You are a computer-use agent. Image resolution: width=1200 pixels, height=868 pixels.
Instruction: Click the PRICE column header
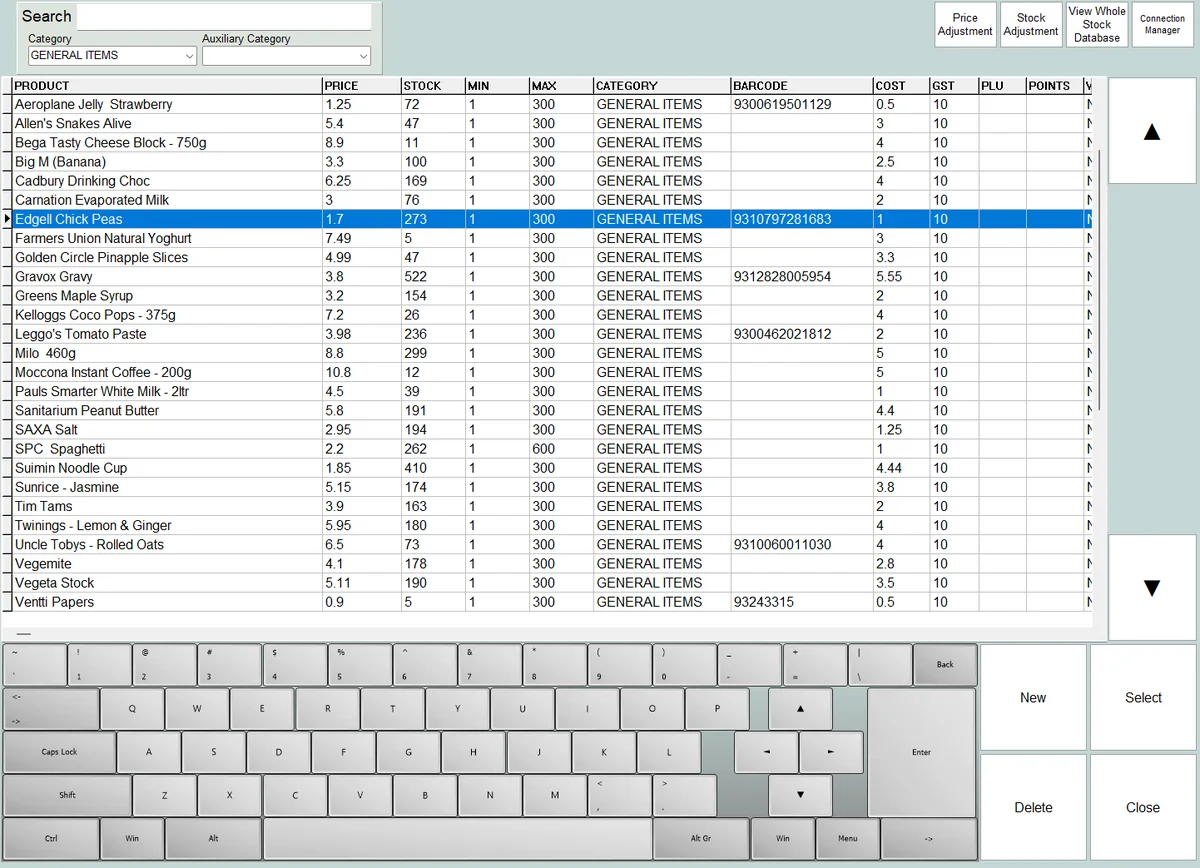point(361,86)
